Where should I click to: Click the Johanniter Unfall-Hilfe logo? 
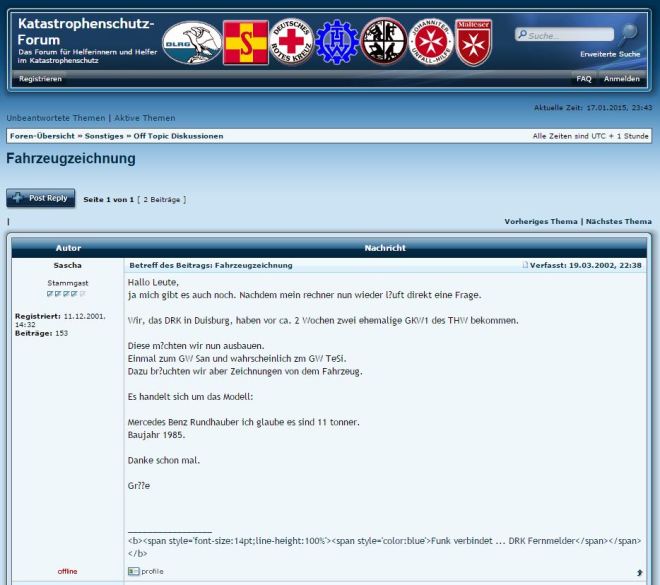(430, 43)
